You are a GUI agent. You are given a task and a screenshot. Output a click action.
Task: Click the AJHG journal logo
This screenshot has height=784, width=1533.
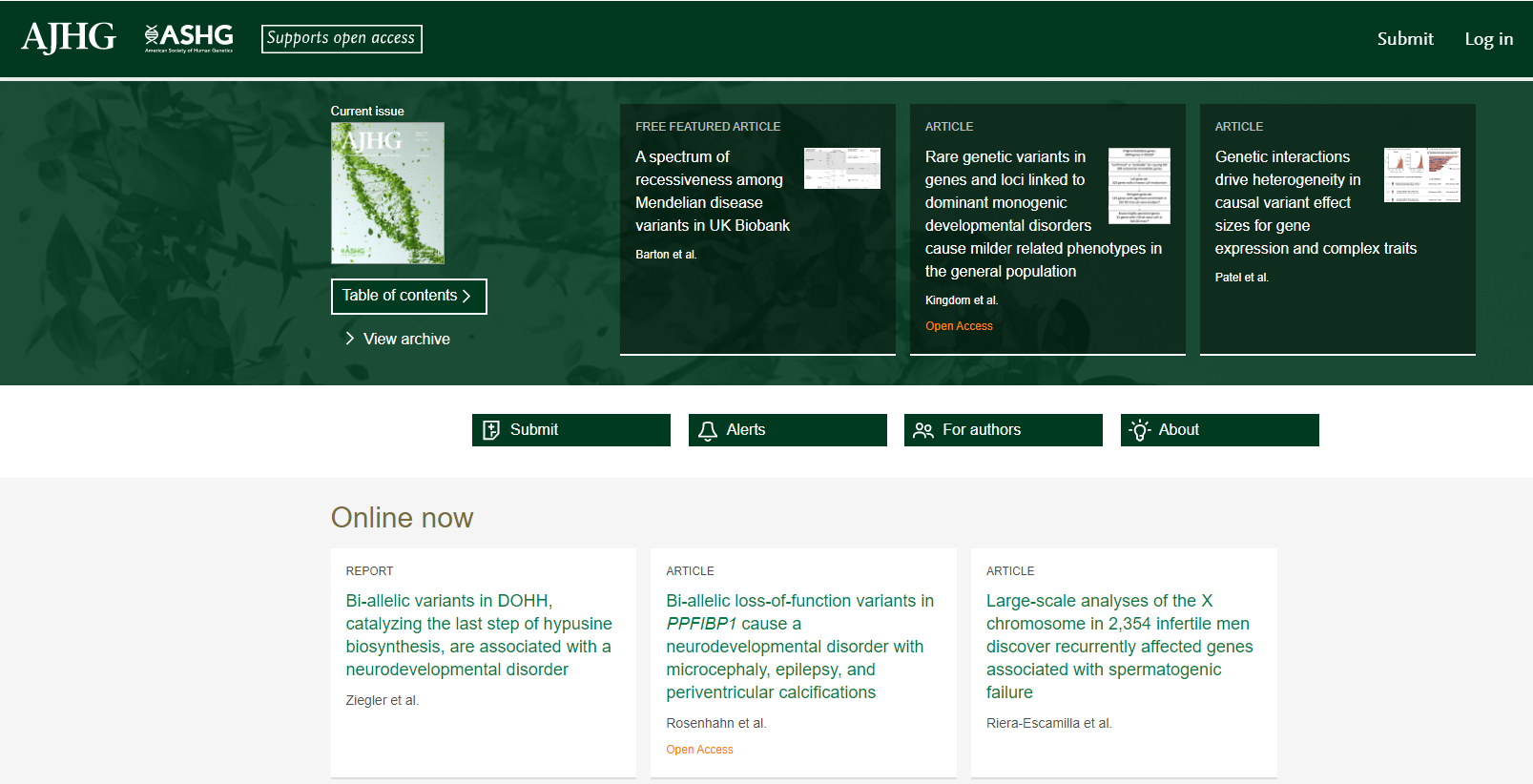pos(69,37)
